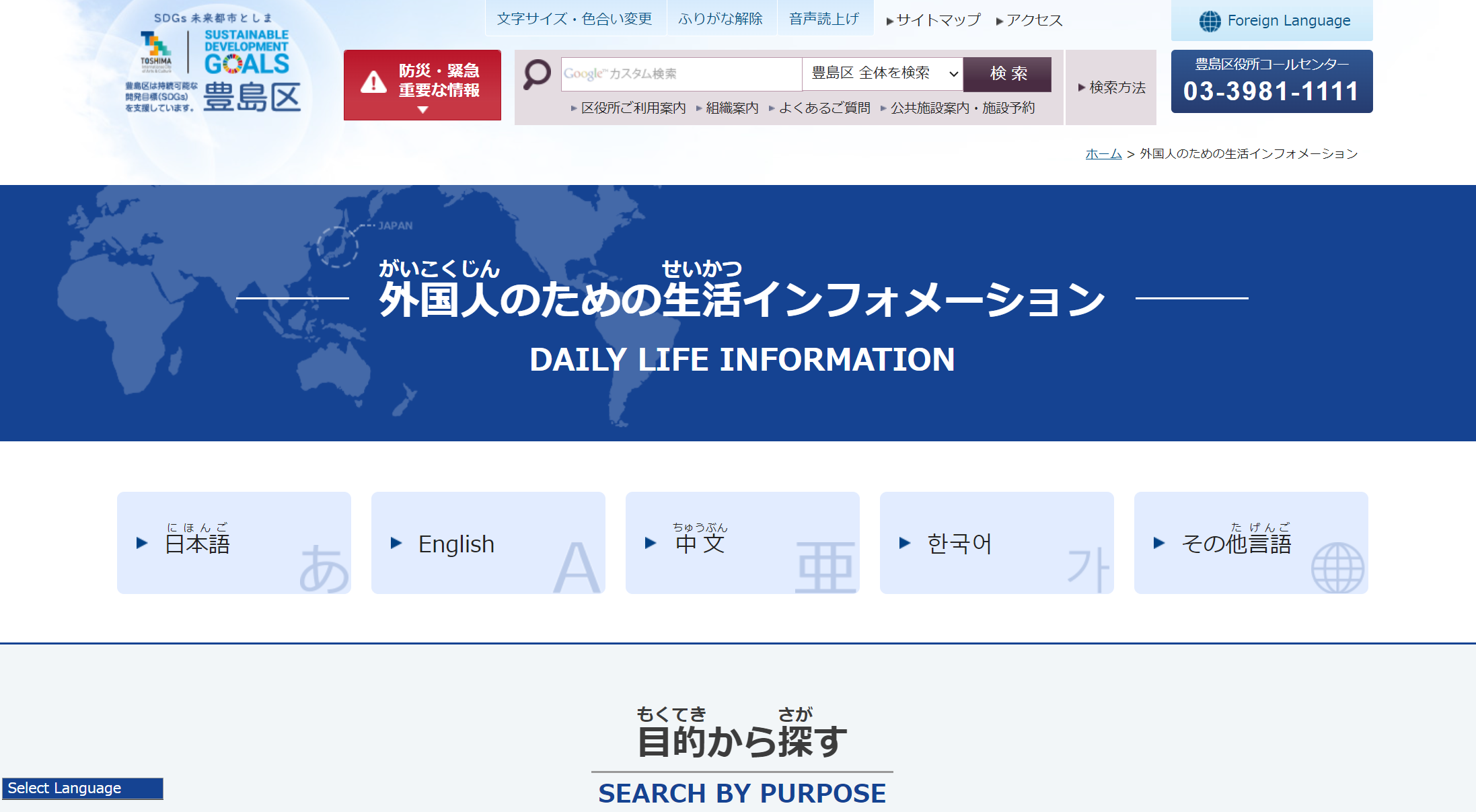Image resolution: width=1476 pixels, height=812 pixels.
Task: Click the あ character icon in 日本語 tile
Action: 324,568
